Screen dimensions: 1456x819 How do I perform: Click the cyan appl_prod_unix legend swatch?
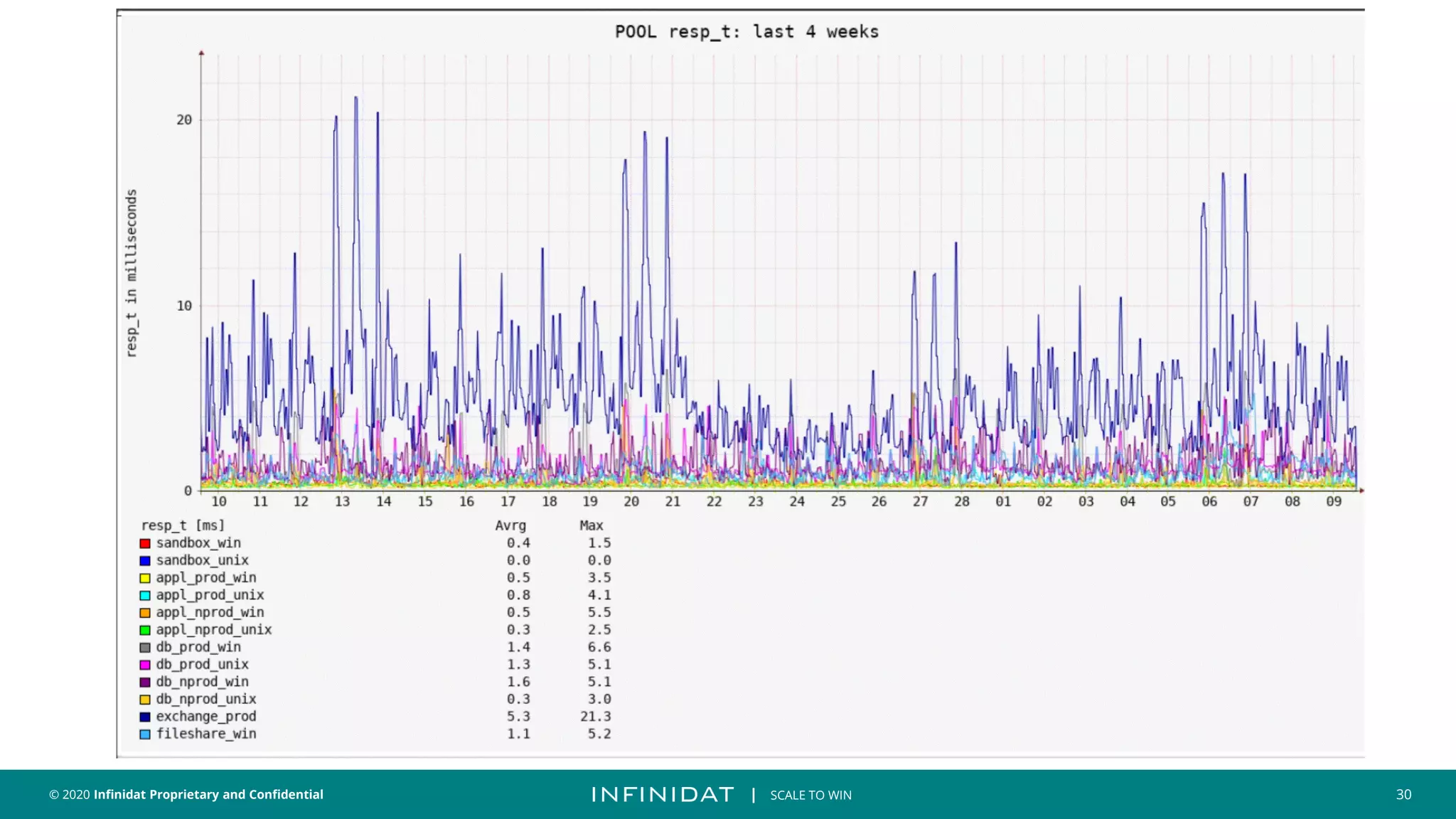coord(145,596)
